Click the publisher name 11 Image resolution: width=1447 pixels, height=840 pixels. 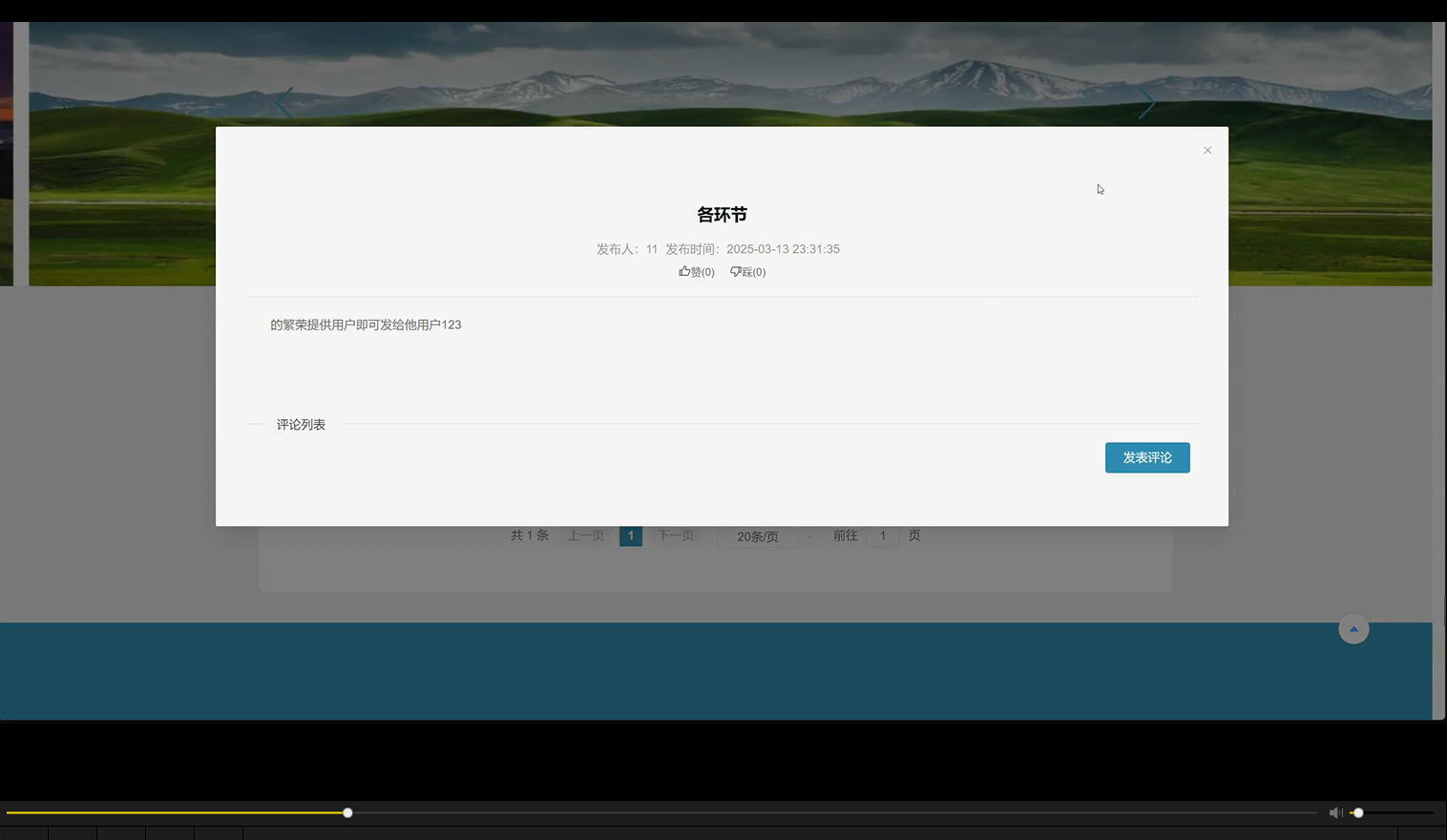[x=651, y=248]
